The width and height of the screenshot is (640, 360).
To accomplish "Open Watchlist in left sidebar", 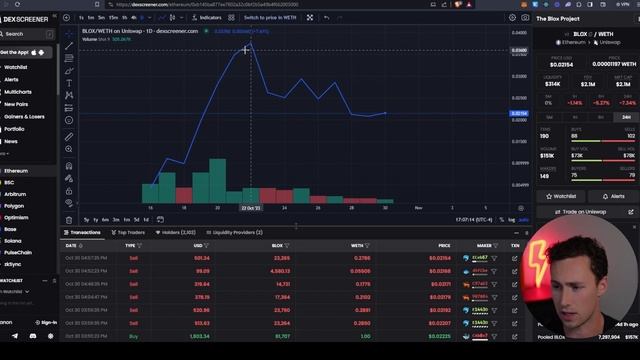I will coord(16,67).
